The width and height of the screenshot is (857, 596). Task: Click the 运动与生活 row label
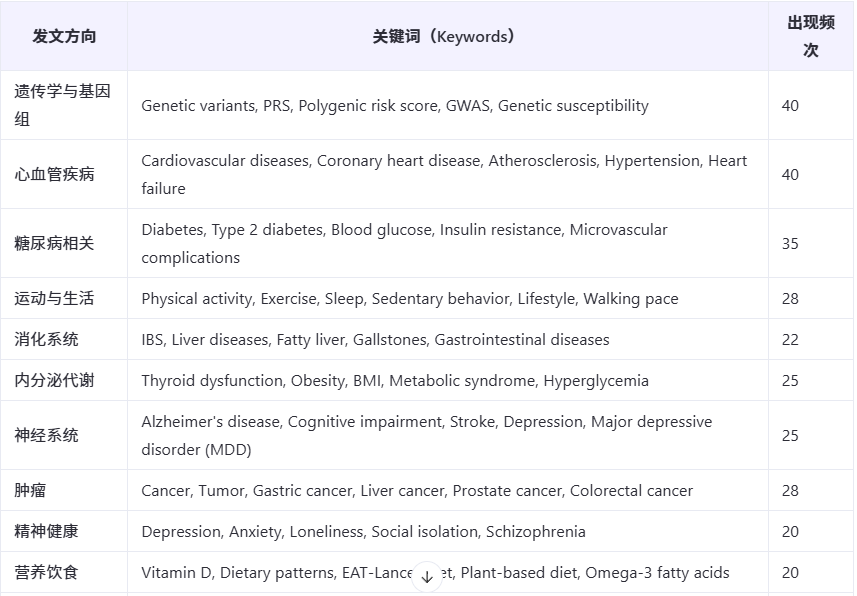(54, 298)
